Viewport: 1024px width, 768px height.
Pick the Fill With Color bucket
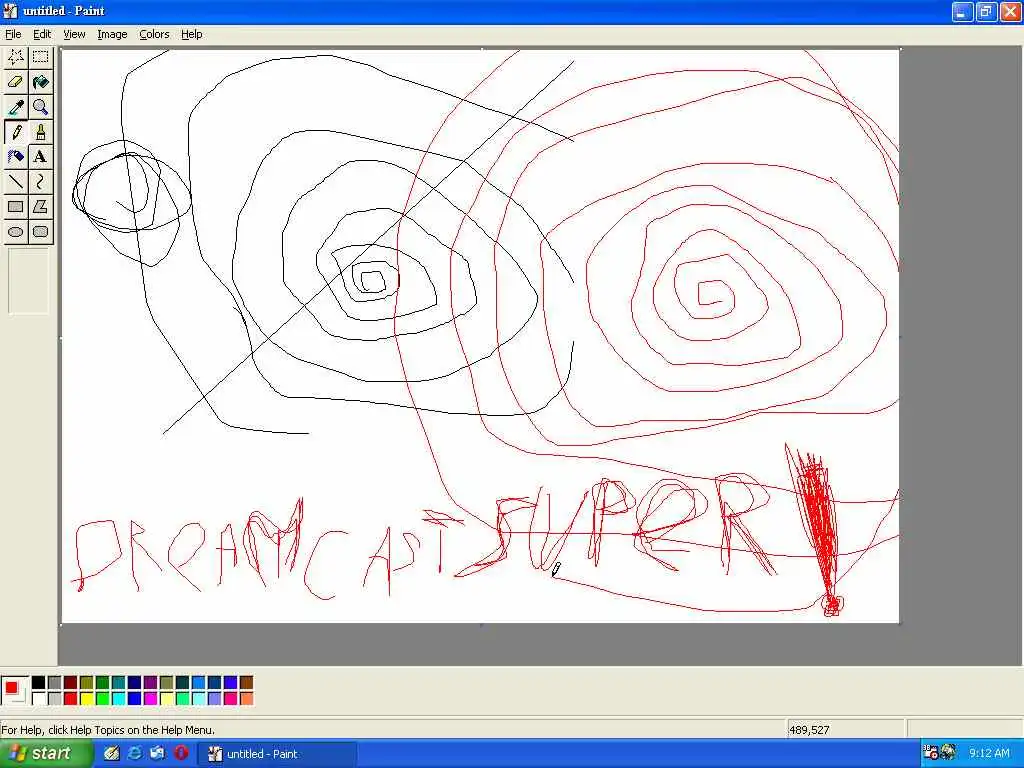40,82
